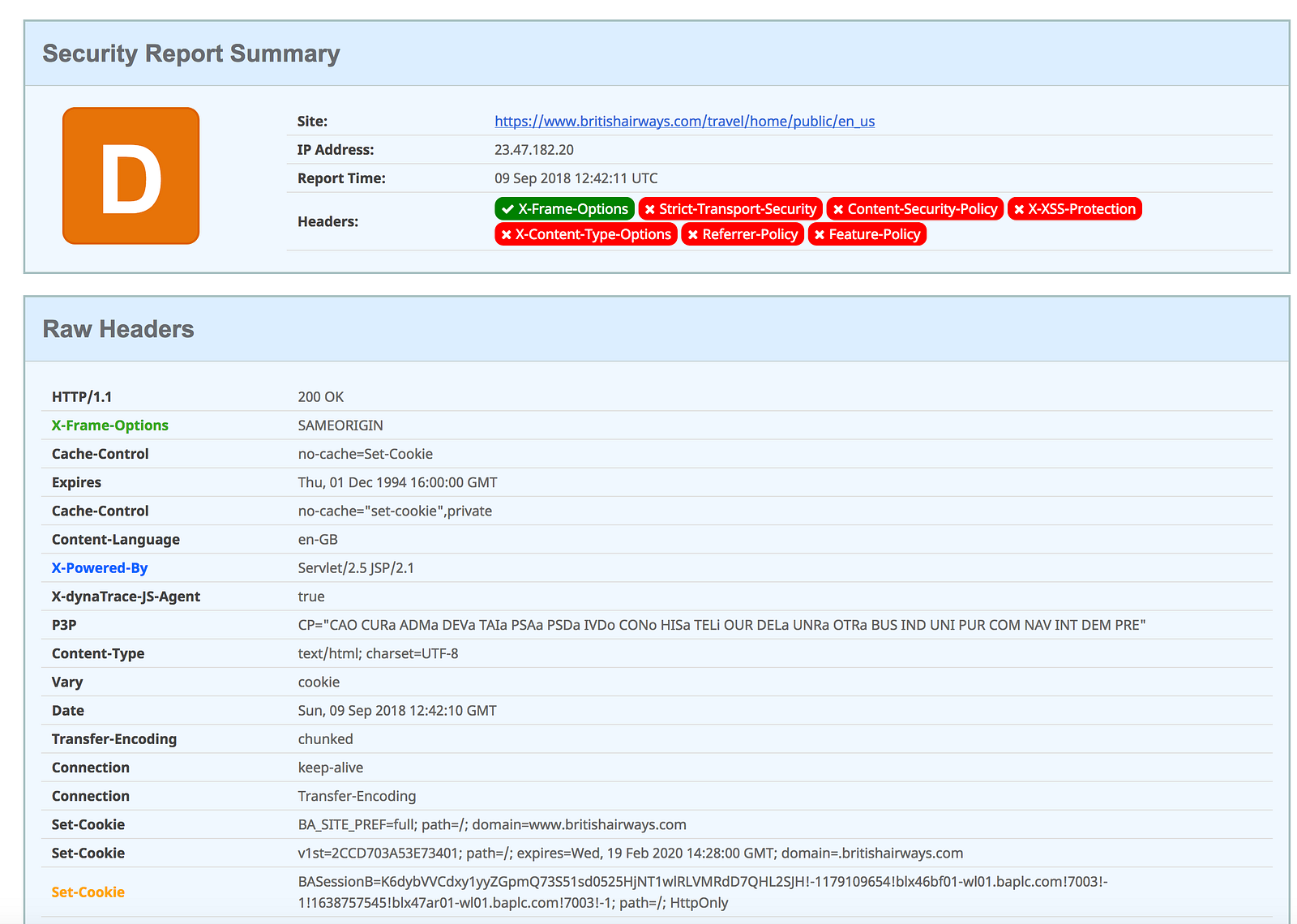
Task: Click the Vary header label
Action: coord(67,682)
